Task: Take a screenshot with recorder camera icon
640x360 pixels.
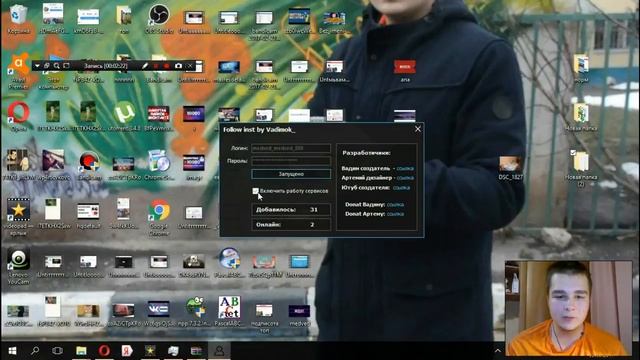Action: (x=178, y=66)
